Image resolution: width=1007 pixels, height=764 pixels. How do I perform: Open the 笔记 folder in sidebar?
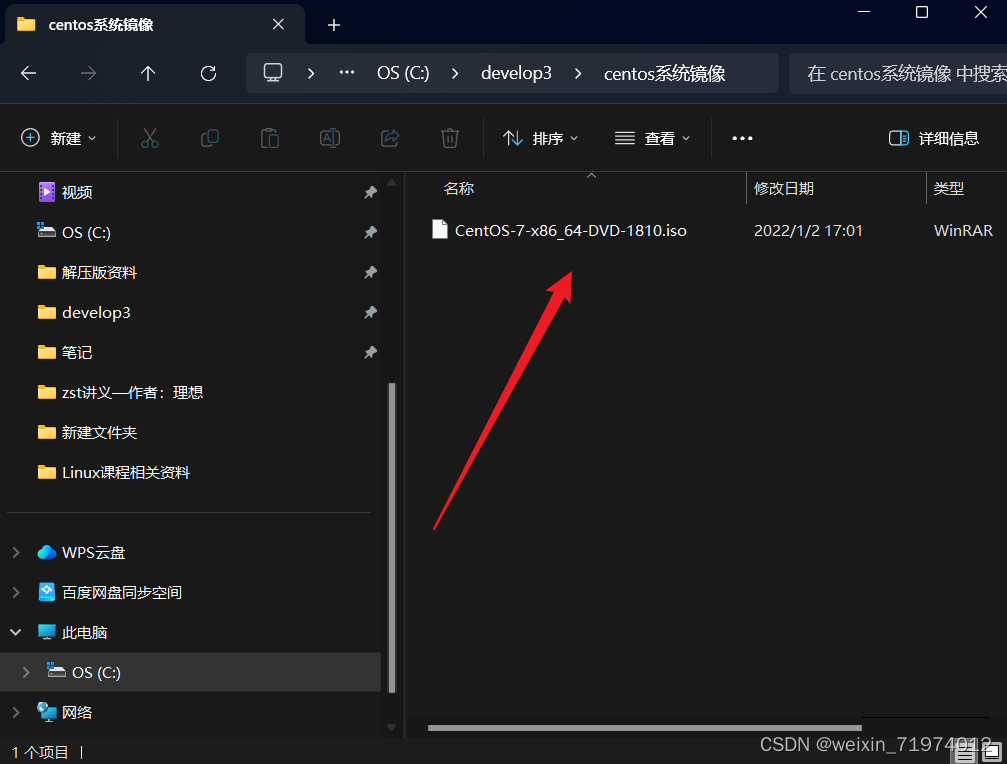[65, 352]
